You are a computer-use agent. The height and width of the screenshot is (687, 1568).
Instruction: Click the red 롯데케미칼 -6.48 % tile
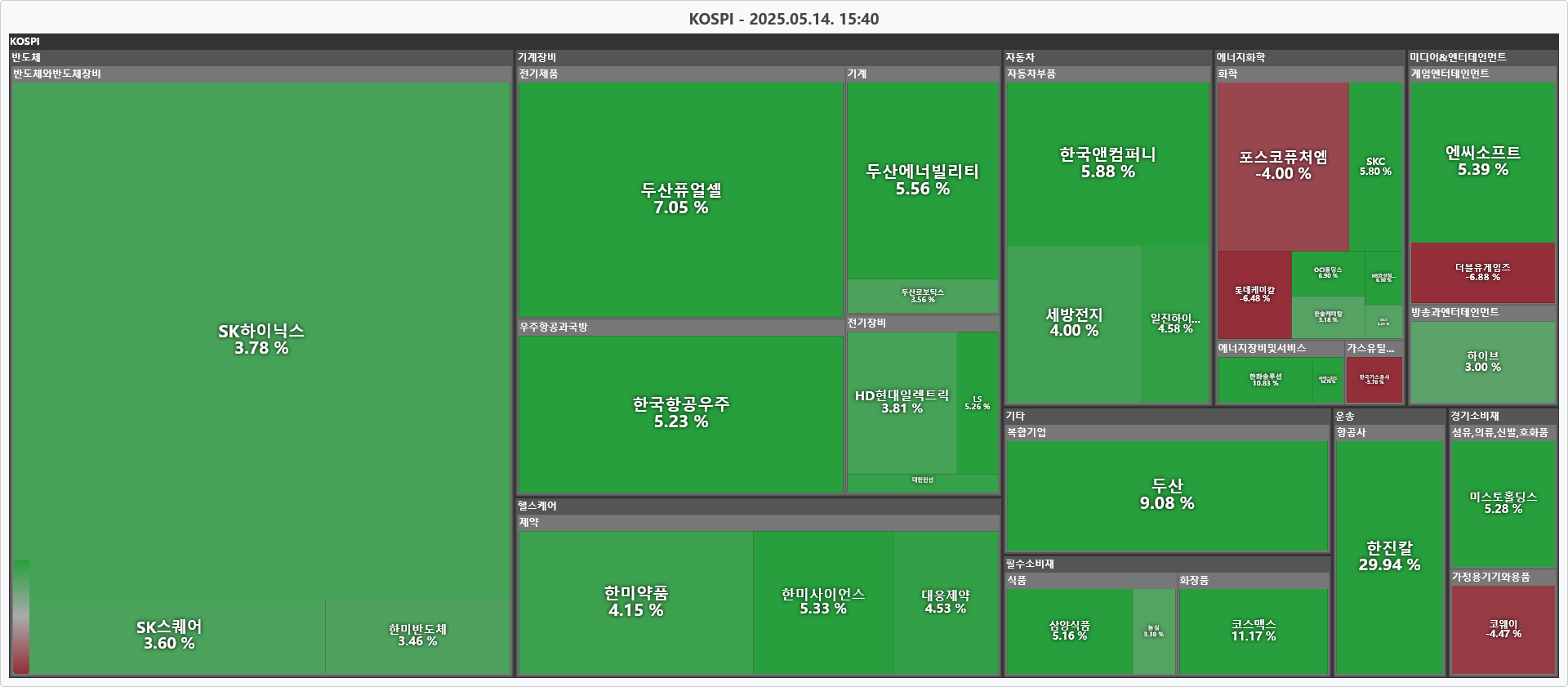click(1254, 294)
